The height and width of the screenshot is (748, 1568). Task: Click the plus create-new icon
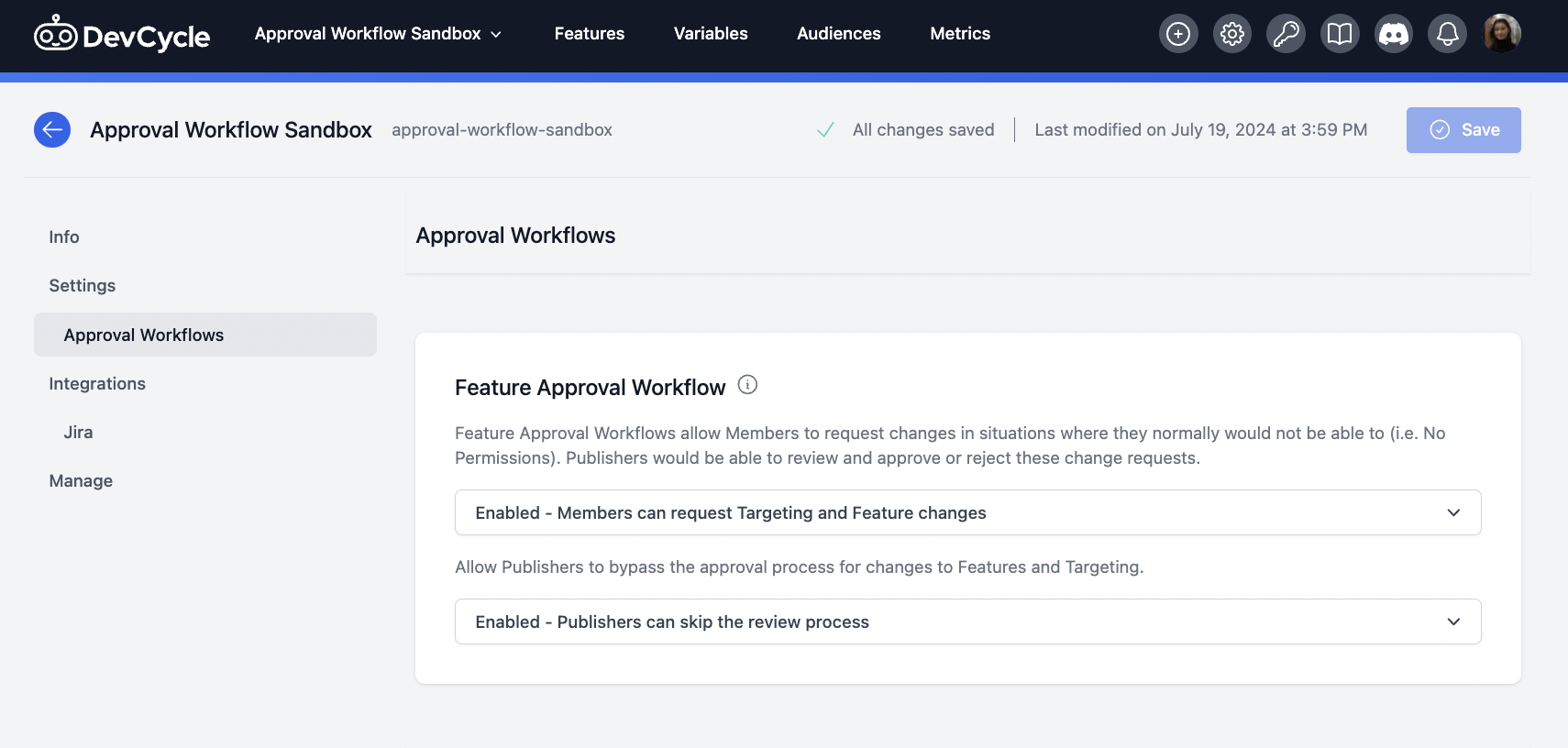point(1178,34)
